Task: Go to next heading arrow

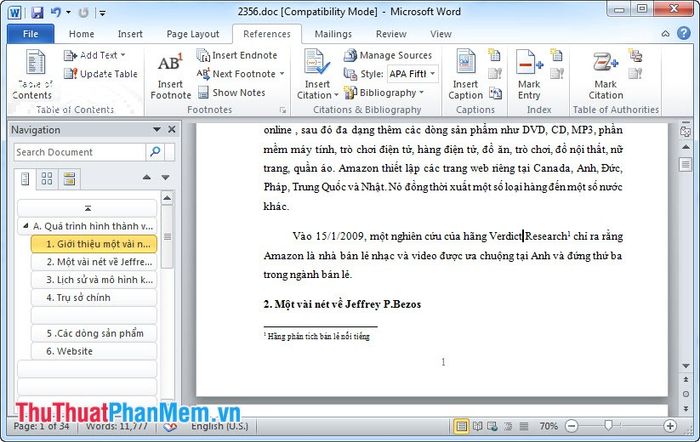Action: pyautogui.click(x=165, y=178)
